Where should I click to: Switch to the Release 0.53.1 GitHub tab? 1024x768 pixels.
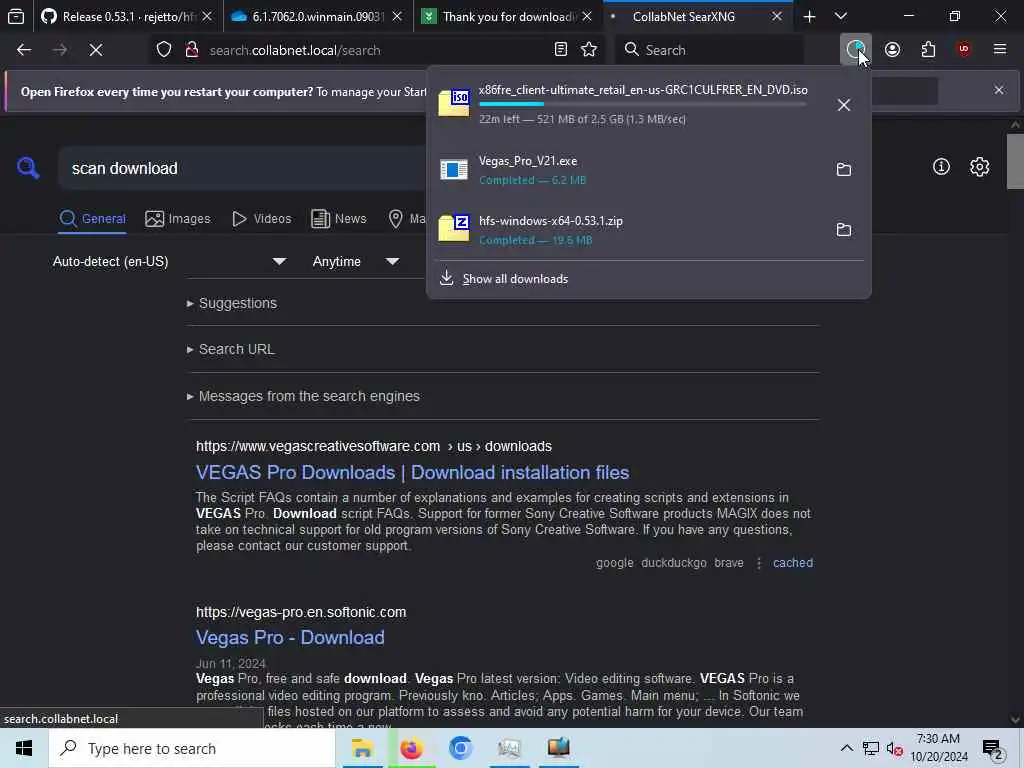[128, 16]
